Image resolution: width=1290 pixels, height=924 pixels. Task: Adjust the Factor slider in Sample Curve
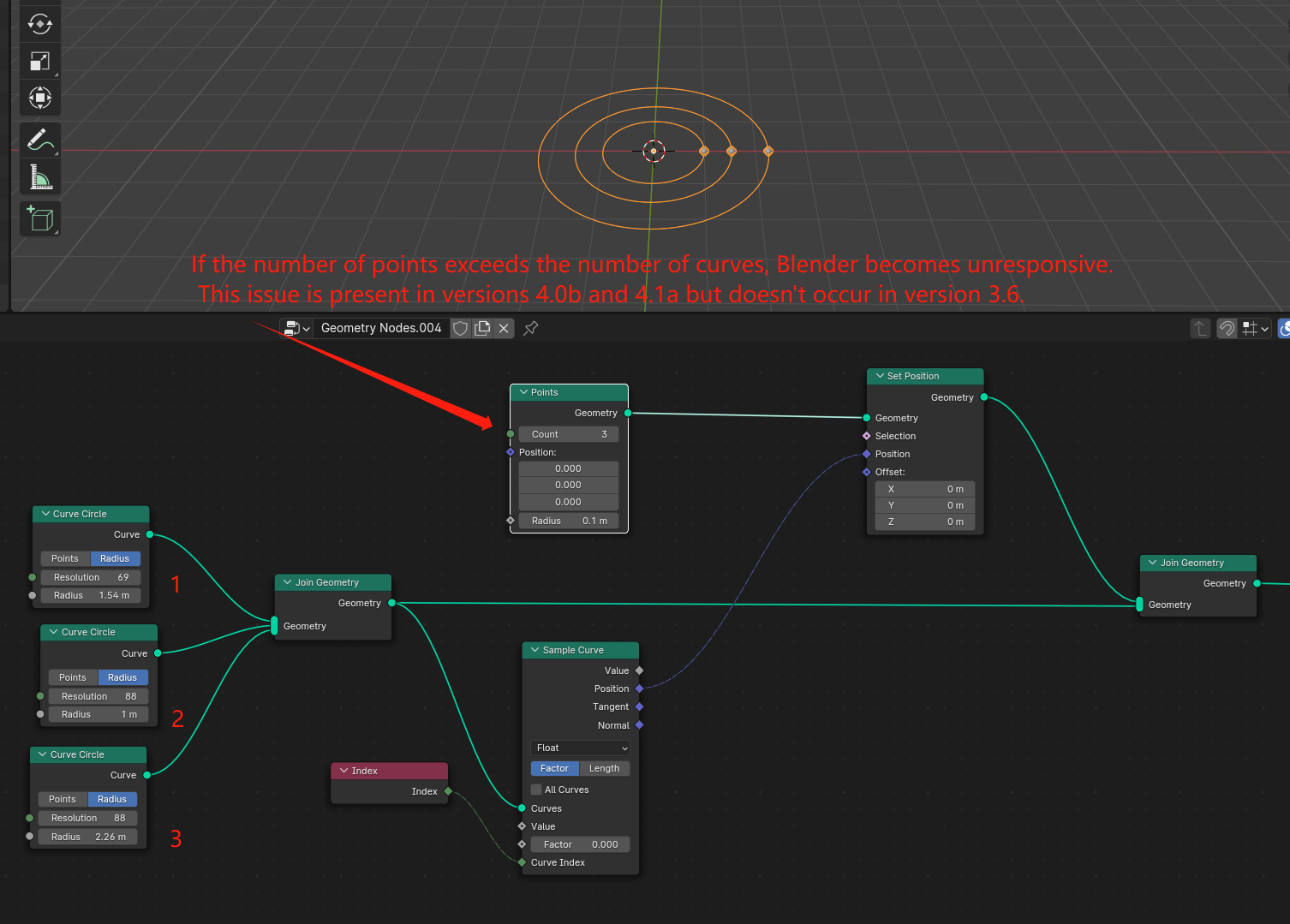pyautogui.click(x=581, y=844)
